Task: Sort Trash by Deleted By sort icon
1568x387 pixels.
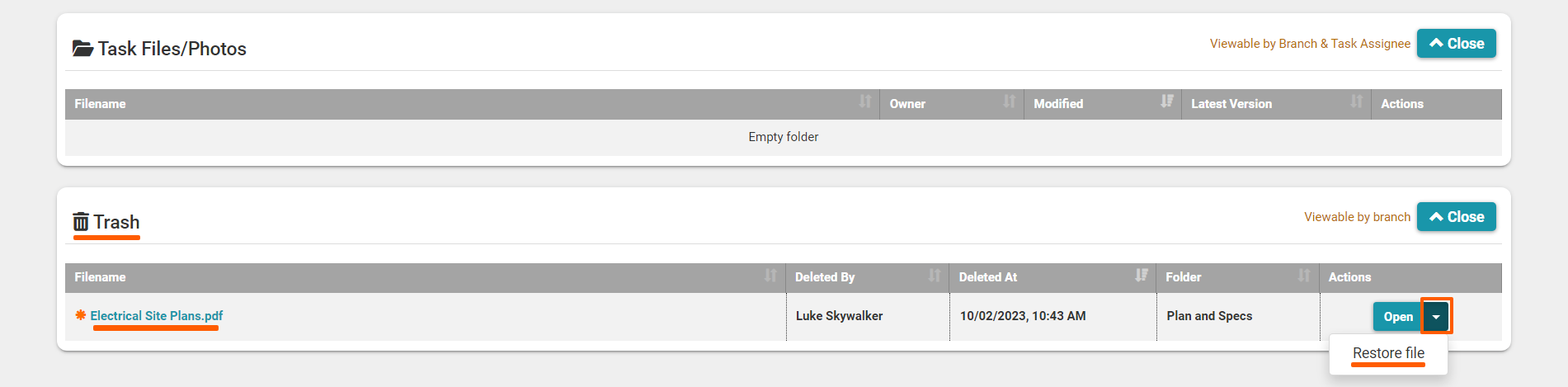Action: point(934,276)
